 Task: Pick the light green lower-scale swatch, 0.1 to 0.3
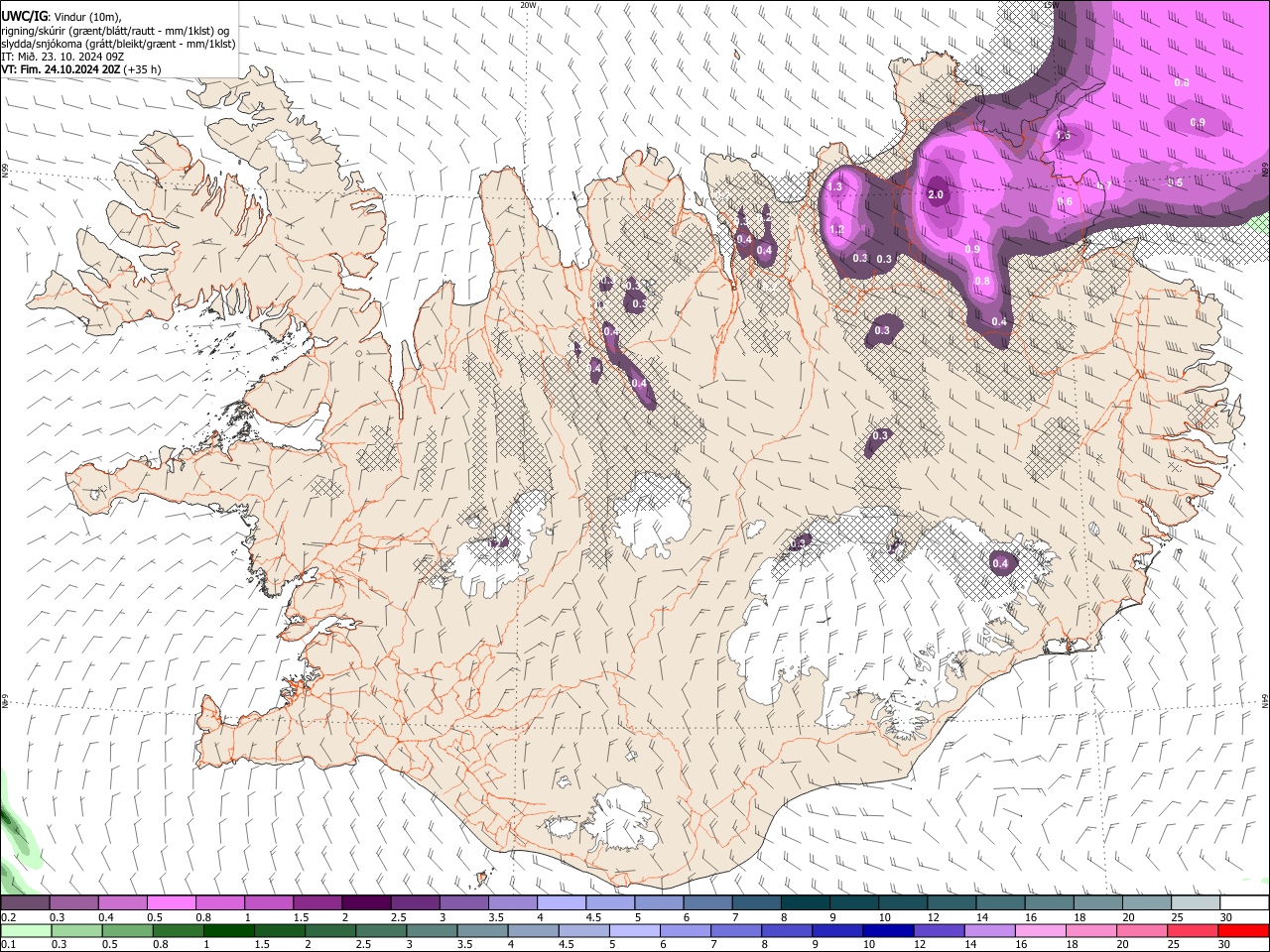click(25, 930)
